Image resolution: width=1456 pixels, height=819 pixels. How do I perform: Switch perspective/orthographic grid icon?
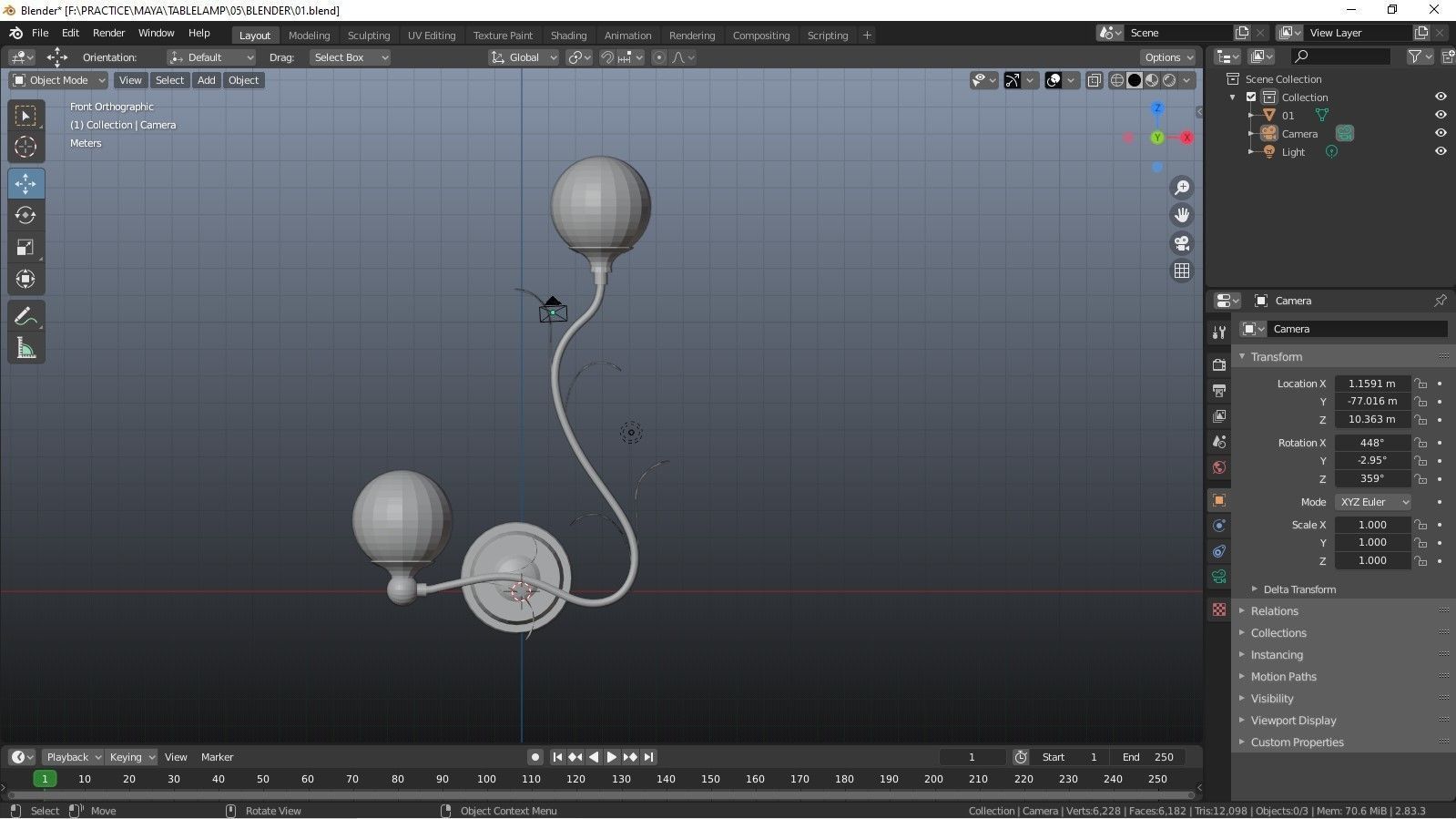(x=1181, y=271)
